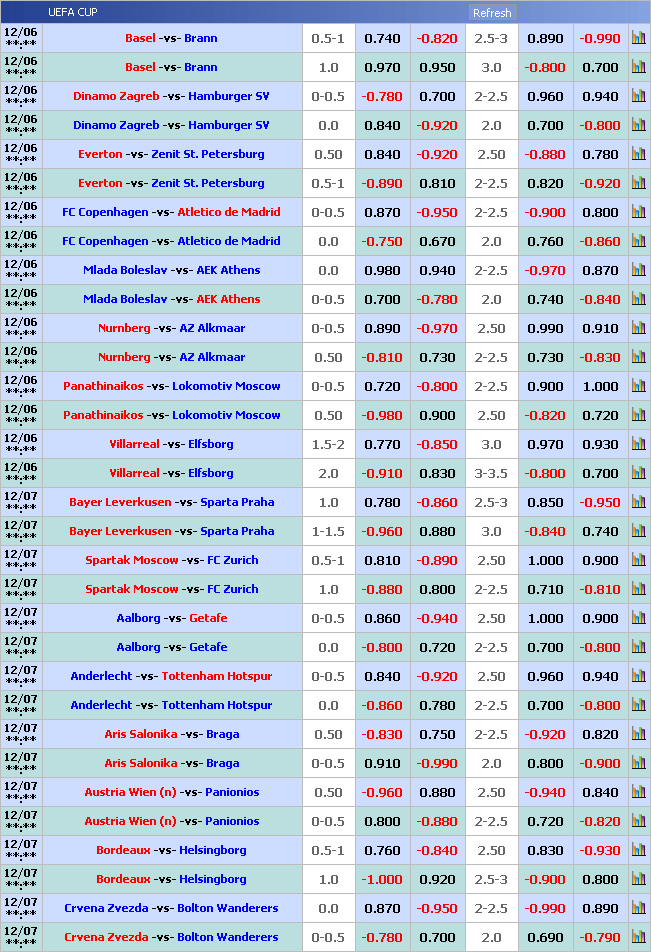Open chart for Crvena Zvezda vs Bolton 0-0.5 row

[x=638, y=937]
